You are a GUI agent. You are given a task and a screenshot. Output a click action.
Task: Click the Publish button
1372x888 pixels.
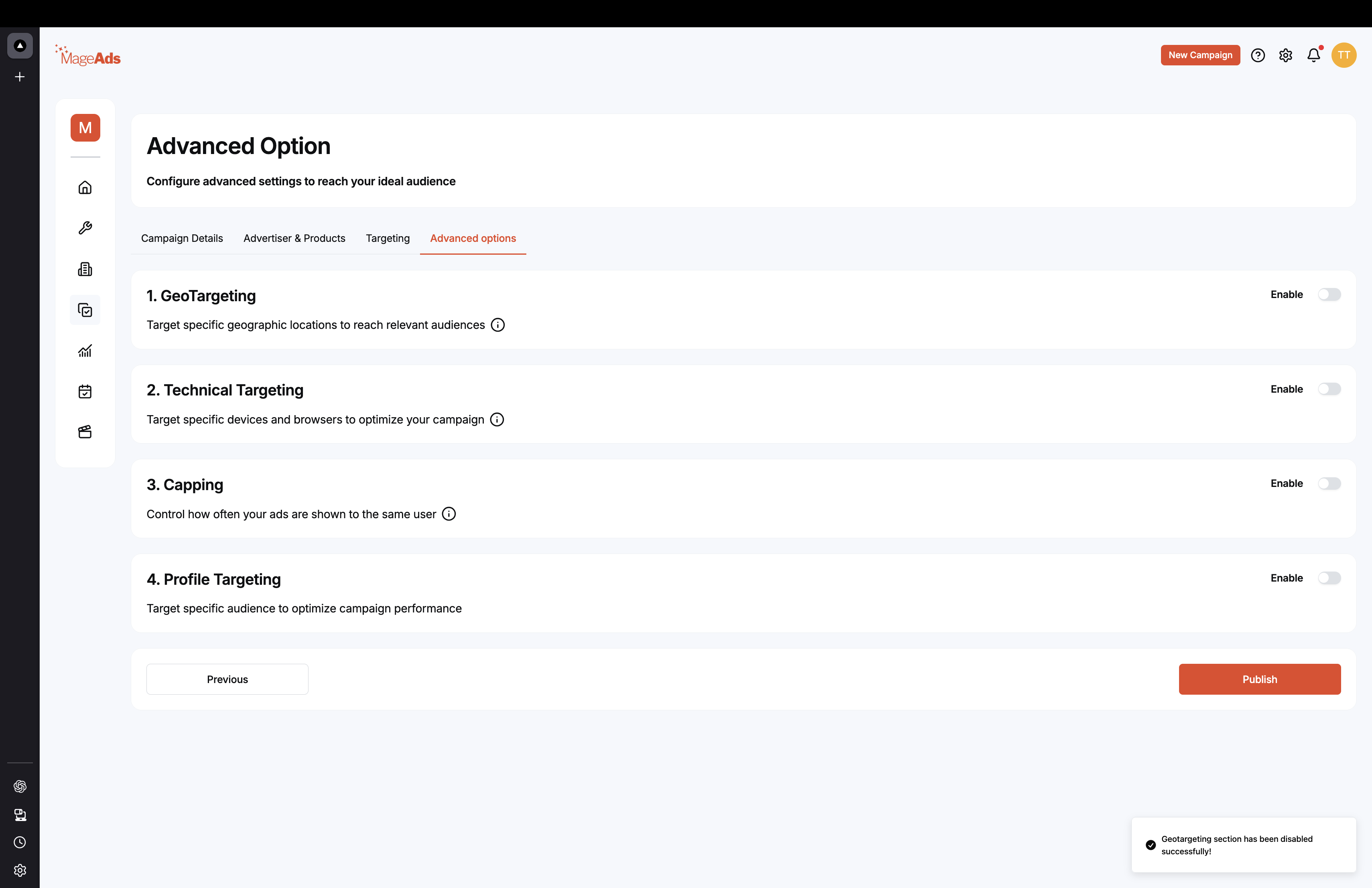[x=1260, y=679]
